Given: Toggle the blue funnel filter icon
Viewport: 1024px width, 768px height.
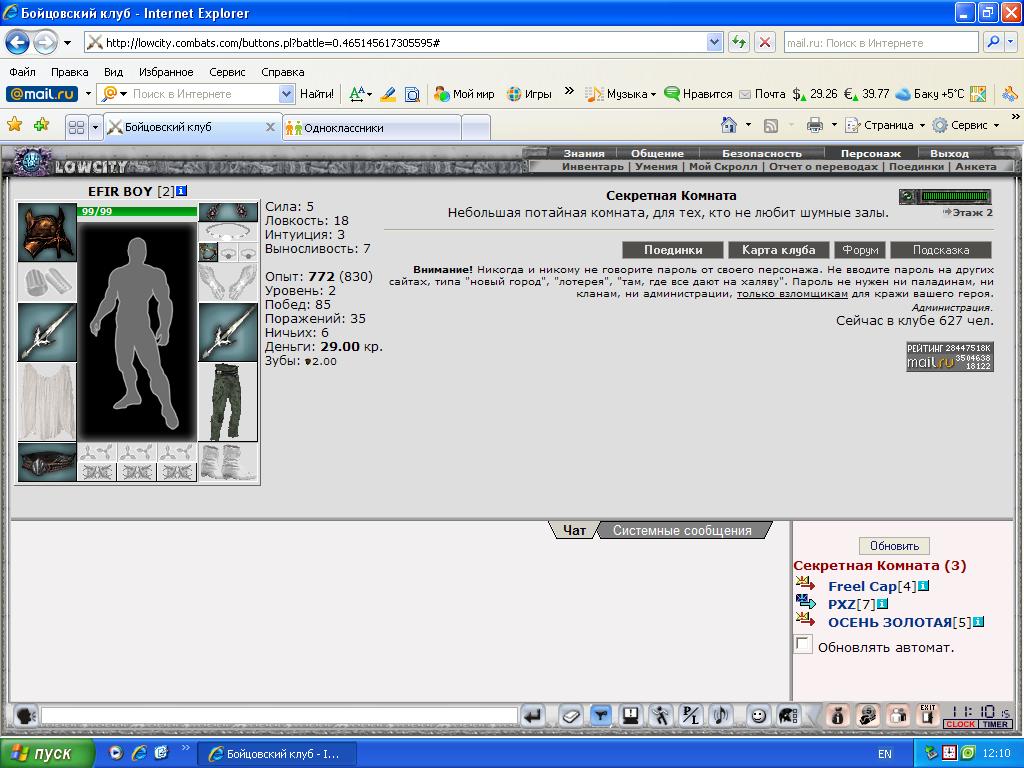Looking at the screenshot, I should pos(601,716).
